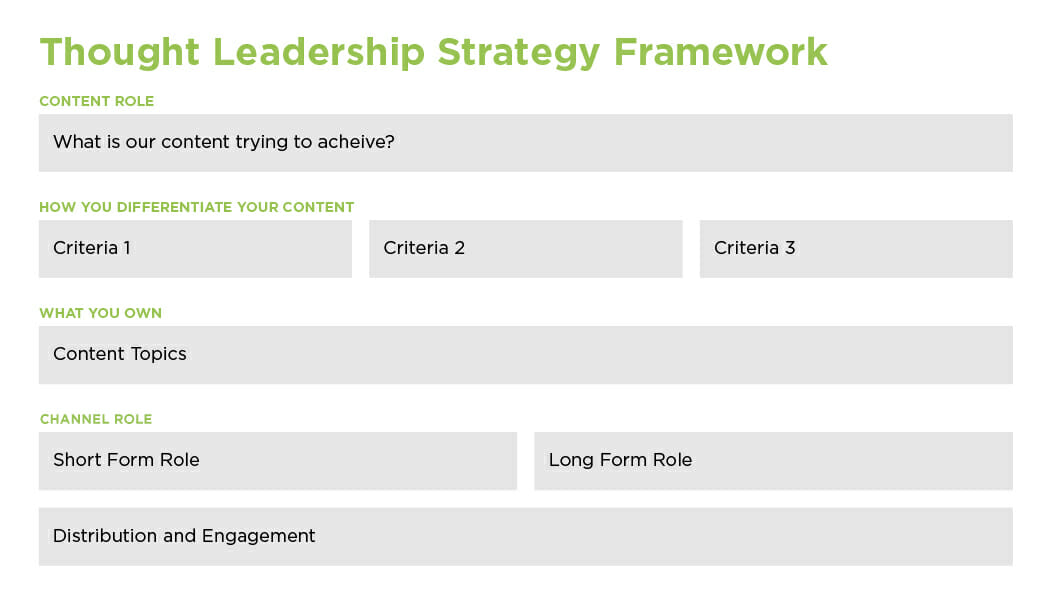
Task: Click the Short Form Role box
Action: [x=277, y=461]
